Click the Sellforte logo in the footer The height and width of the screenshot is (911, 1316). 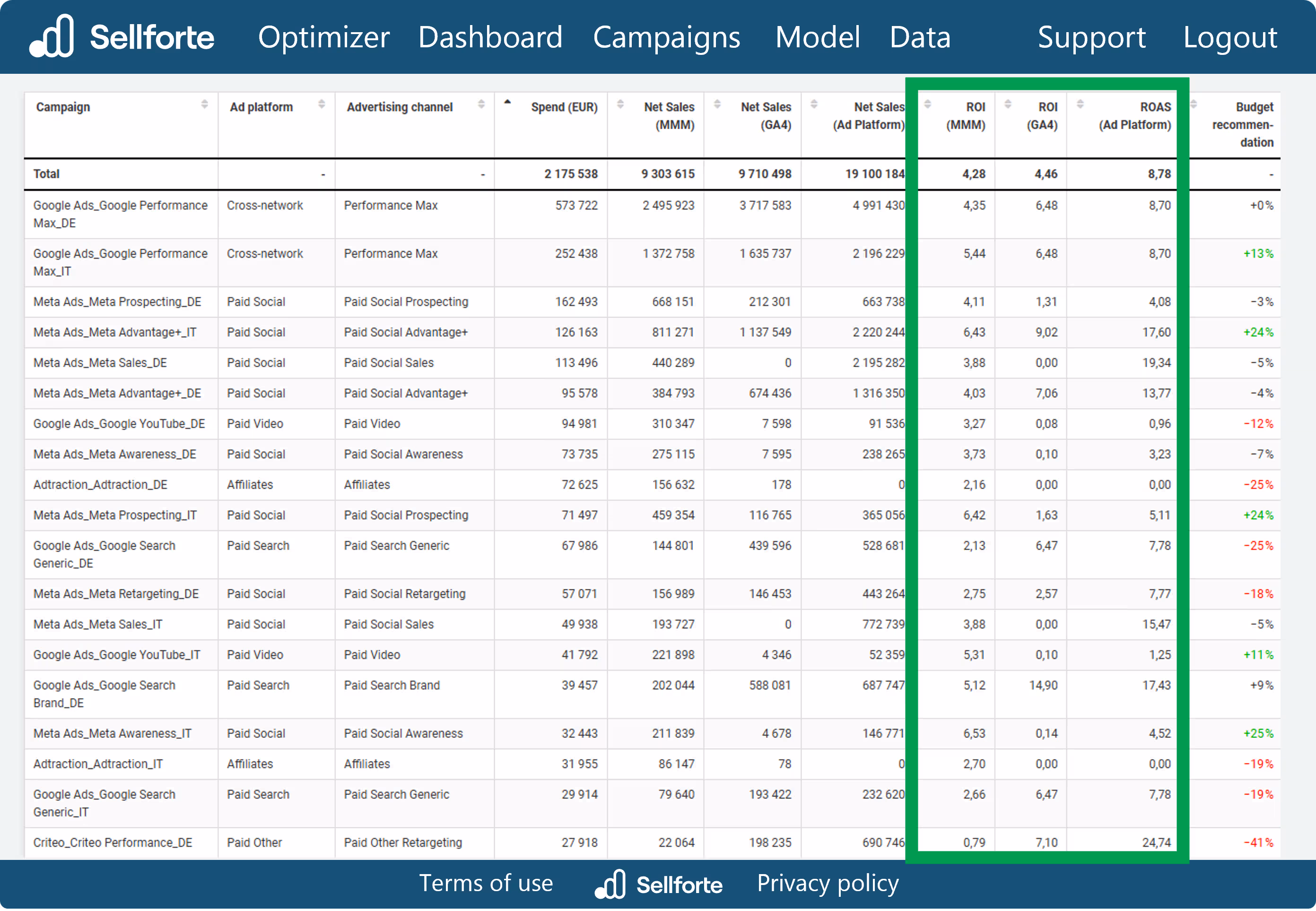tap(659, 885)
